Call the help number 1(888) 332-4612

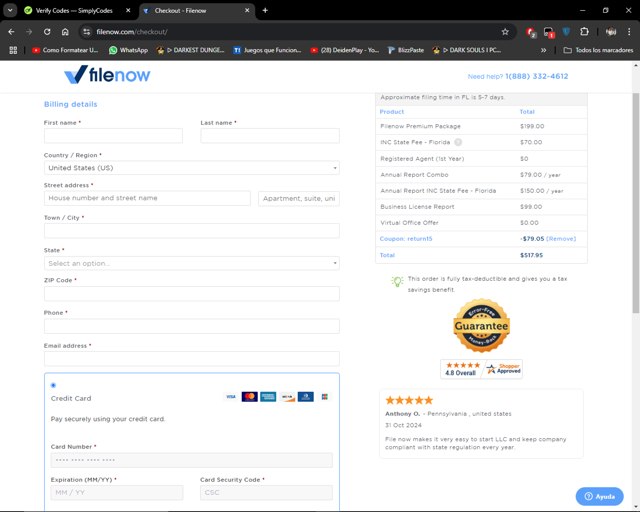point(536,76)
